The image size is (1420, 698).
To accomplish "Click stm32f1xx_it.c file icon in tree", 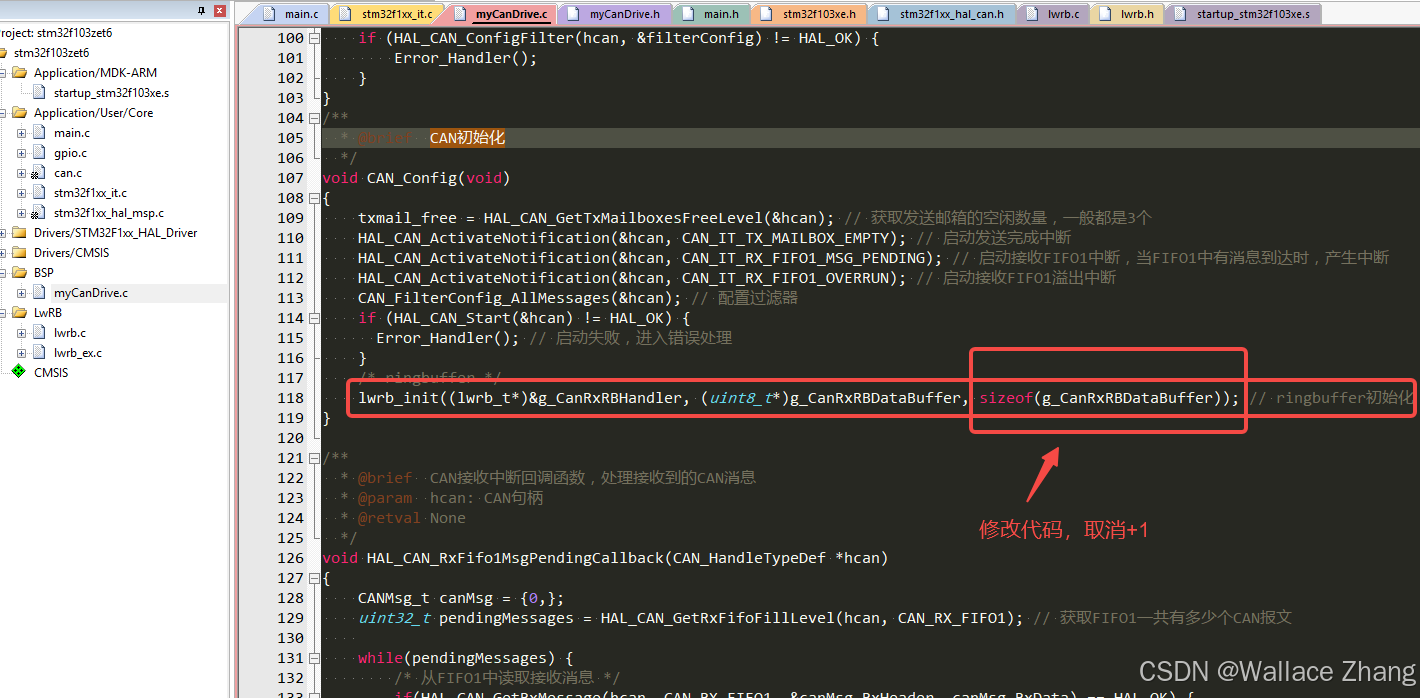I will (38, 193).
